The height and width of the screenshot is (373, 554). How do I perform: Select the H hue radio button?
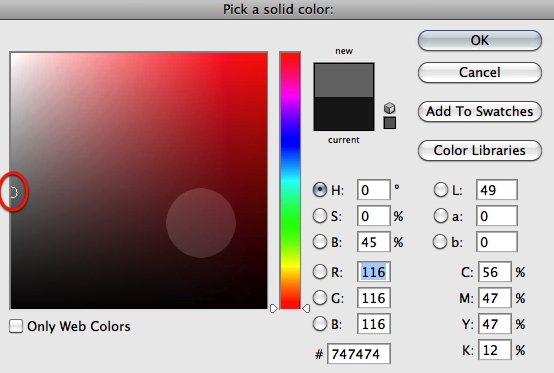pyautogui.click(x=320, y=190)
